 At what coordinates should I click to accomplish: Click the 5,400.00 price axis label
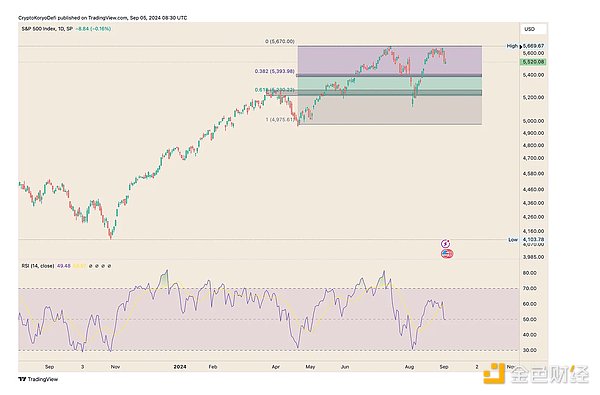pos(533,75)
